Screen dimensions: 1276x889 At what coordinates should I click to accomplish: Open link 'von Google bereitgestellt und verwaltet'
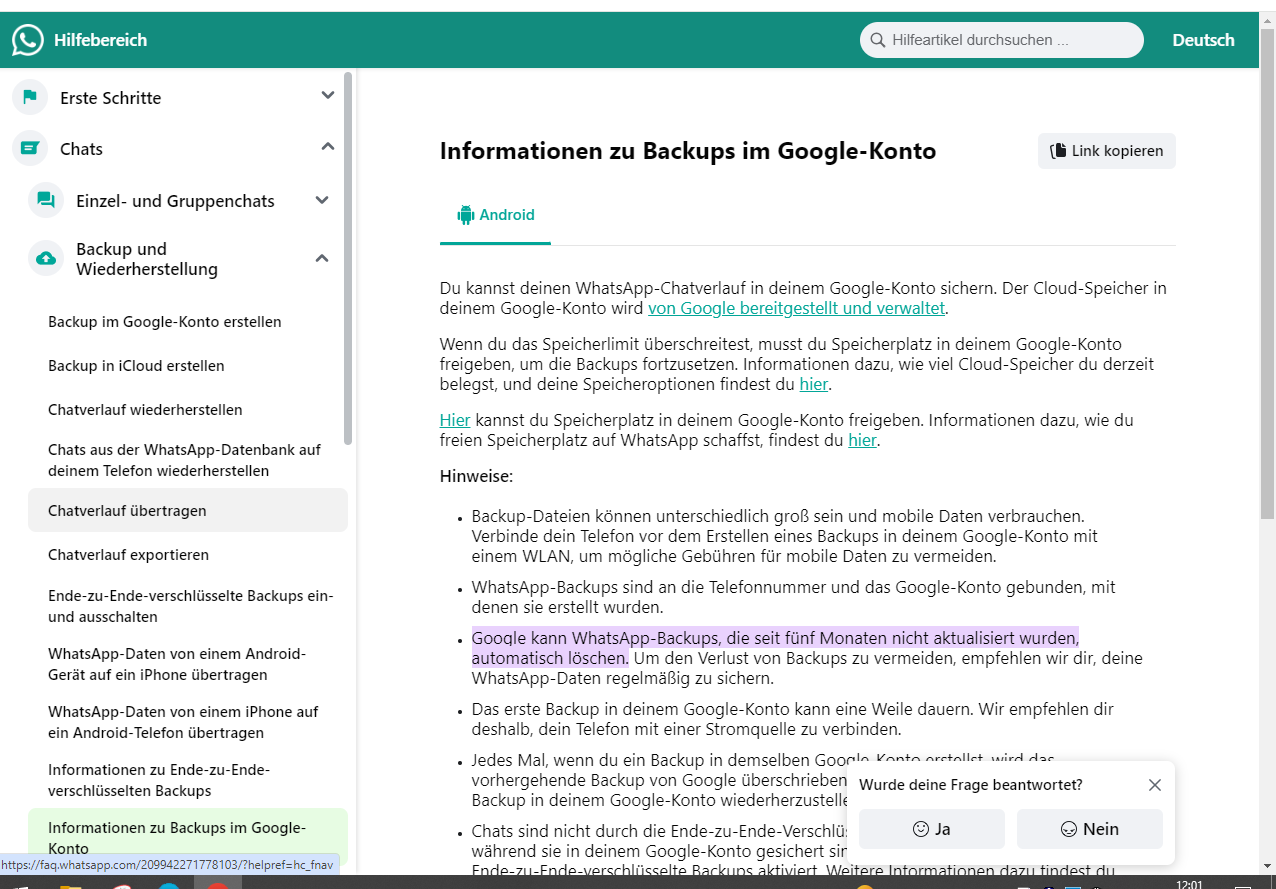click(796, 308)
